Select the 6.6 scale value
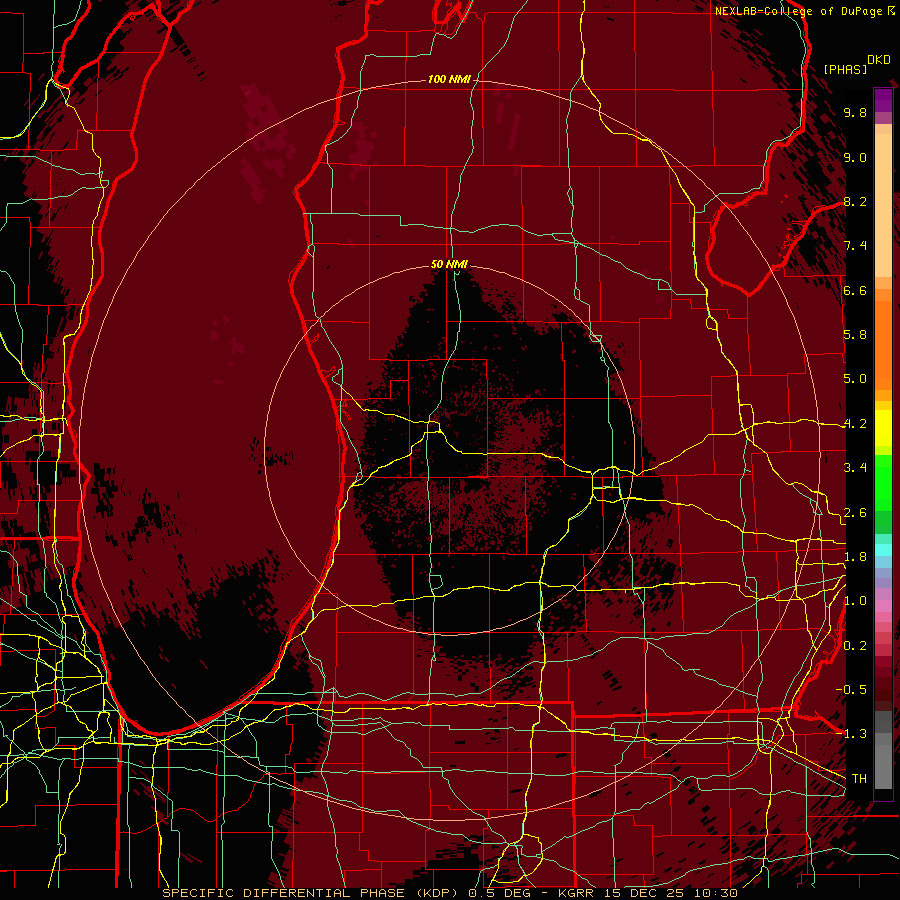Screen dimensions: 900x900 click(x=855, y=290)
